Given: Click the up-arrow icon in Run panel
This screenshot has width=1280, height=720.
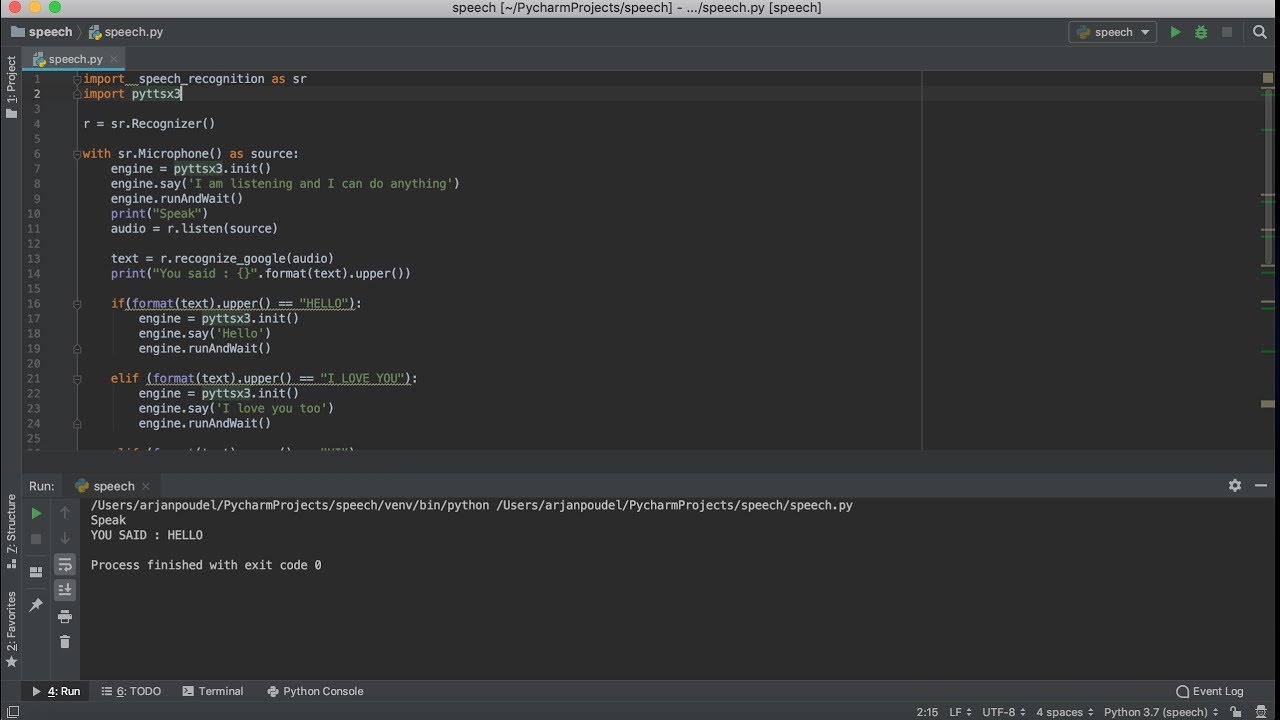Looking at the screenshot, I should 65,513.
